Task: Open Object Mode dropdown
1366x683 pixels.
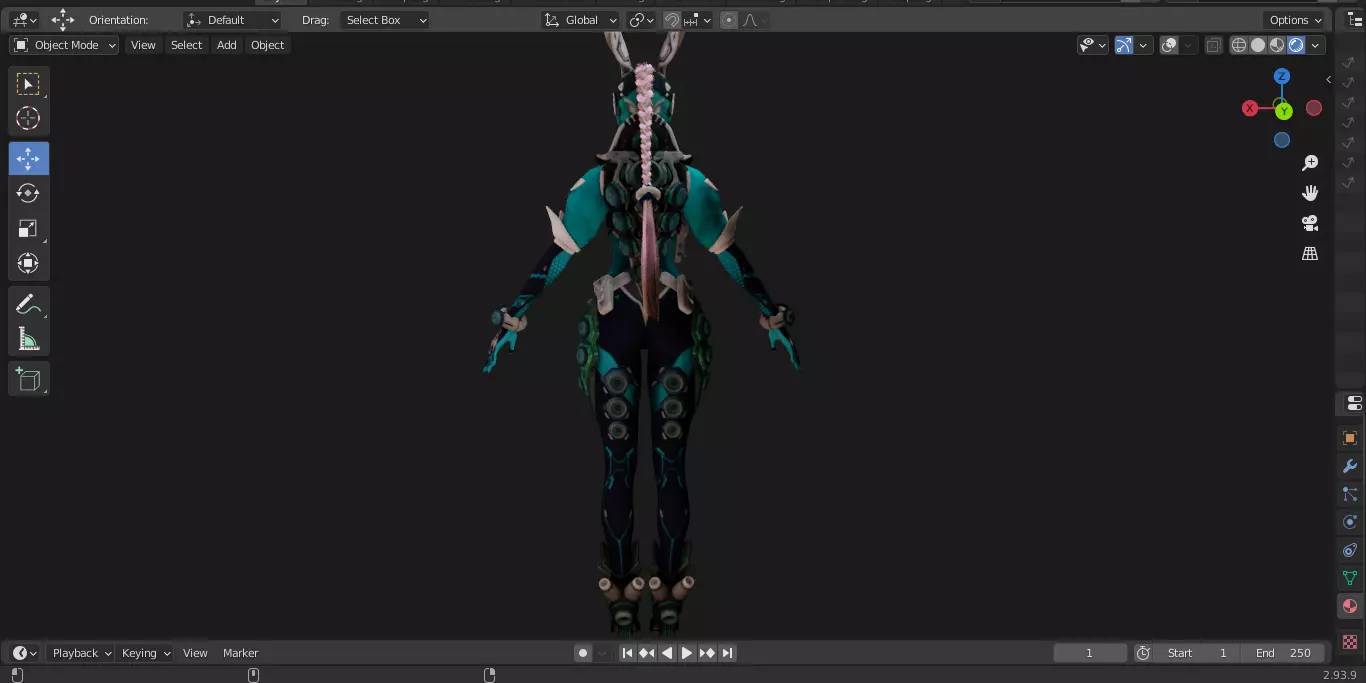Action: coord(64,45)
